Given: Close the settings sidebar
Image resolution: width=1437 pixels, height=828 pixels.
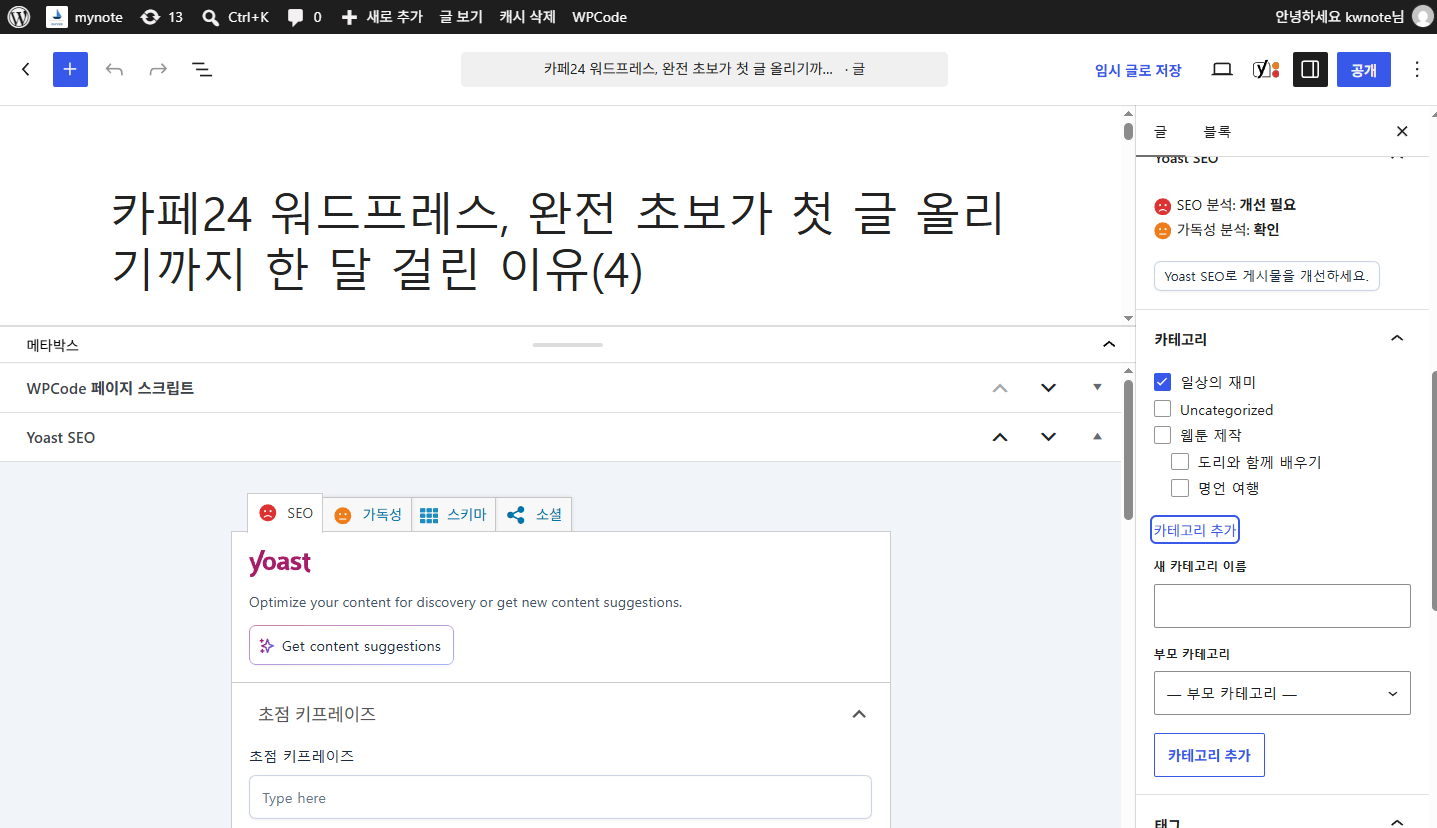Looking at the screenshot, I should (x=1402, y=131).
